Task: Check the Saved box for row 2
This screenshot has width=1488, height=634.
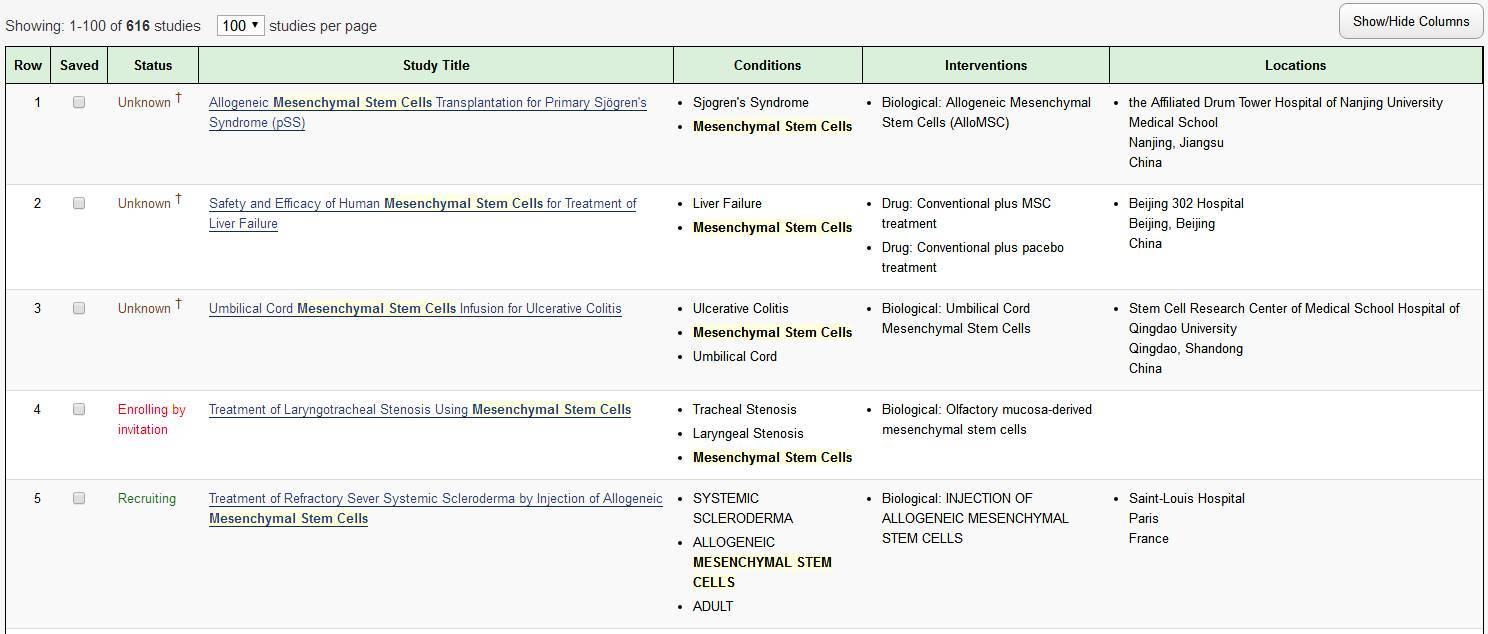Action: [79, 203]
